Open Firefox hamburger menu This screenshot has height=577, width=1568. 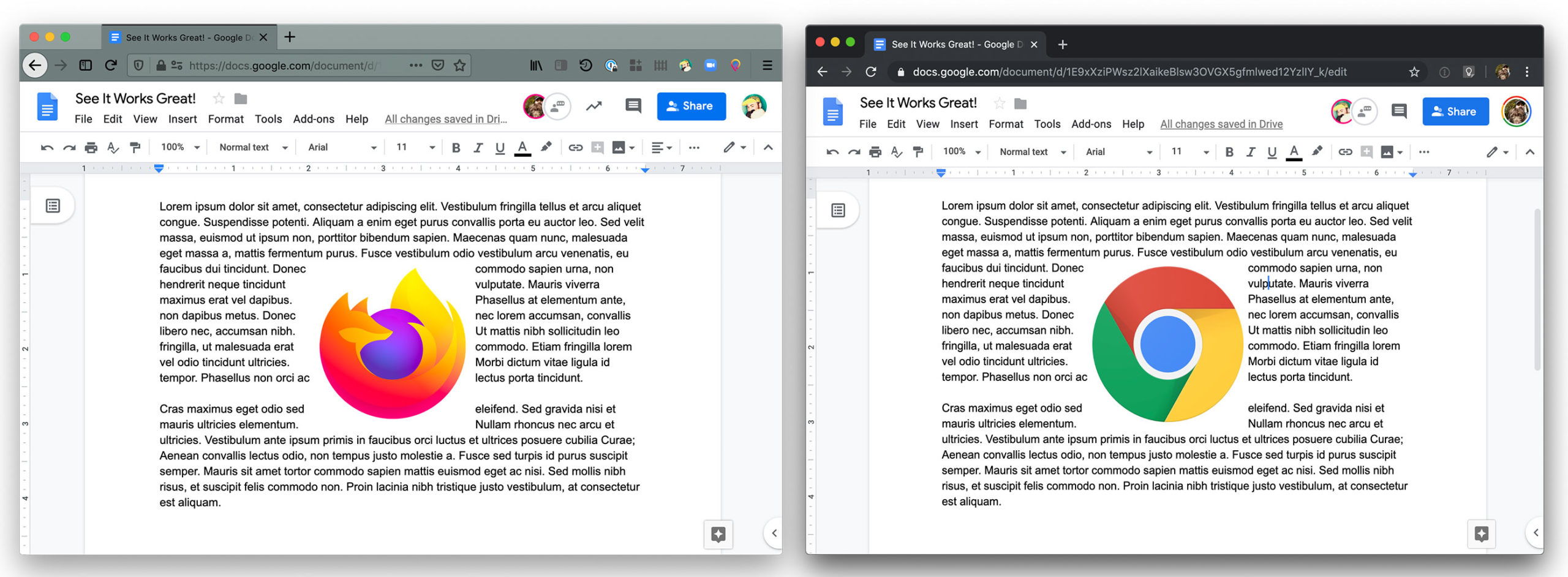[767, 65]
